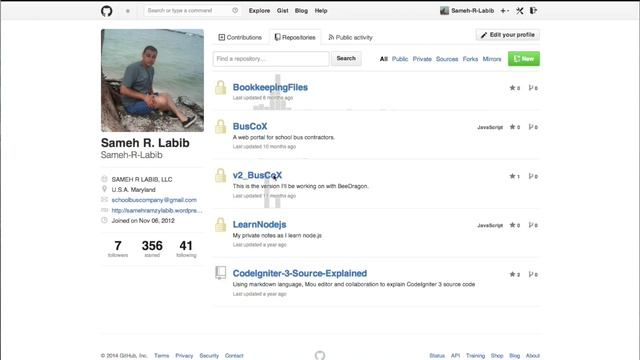Click Sameh-R-Labib avatar in header
Image resolution: width=640 pixels, height=360 pixels.
click(x=444, y=11)
